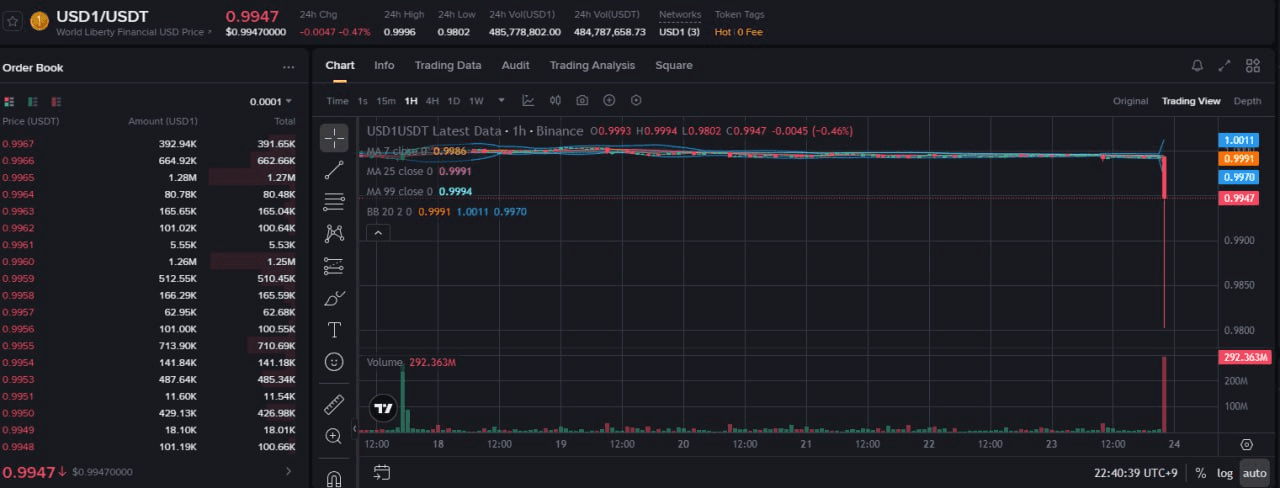Toggle log scale on price axis
The height and width of the screenshot is (488, 1280).
(x=1225, y=473)
